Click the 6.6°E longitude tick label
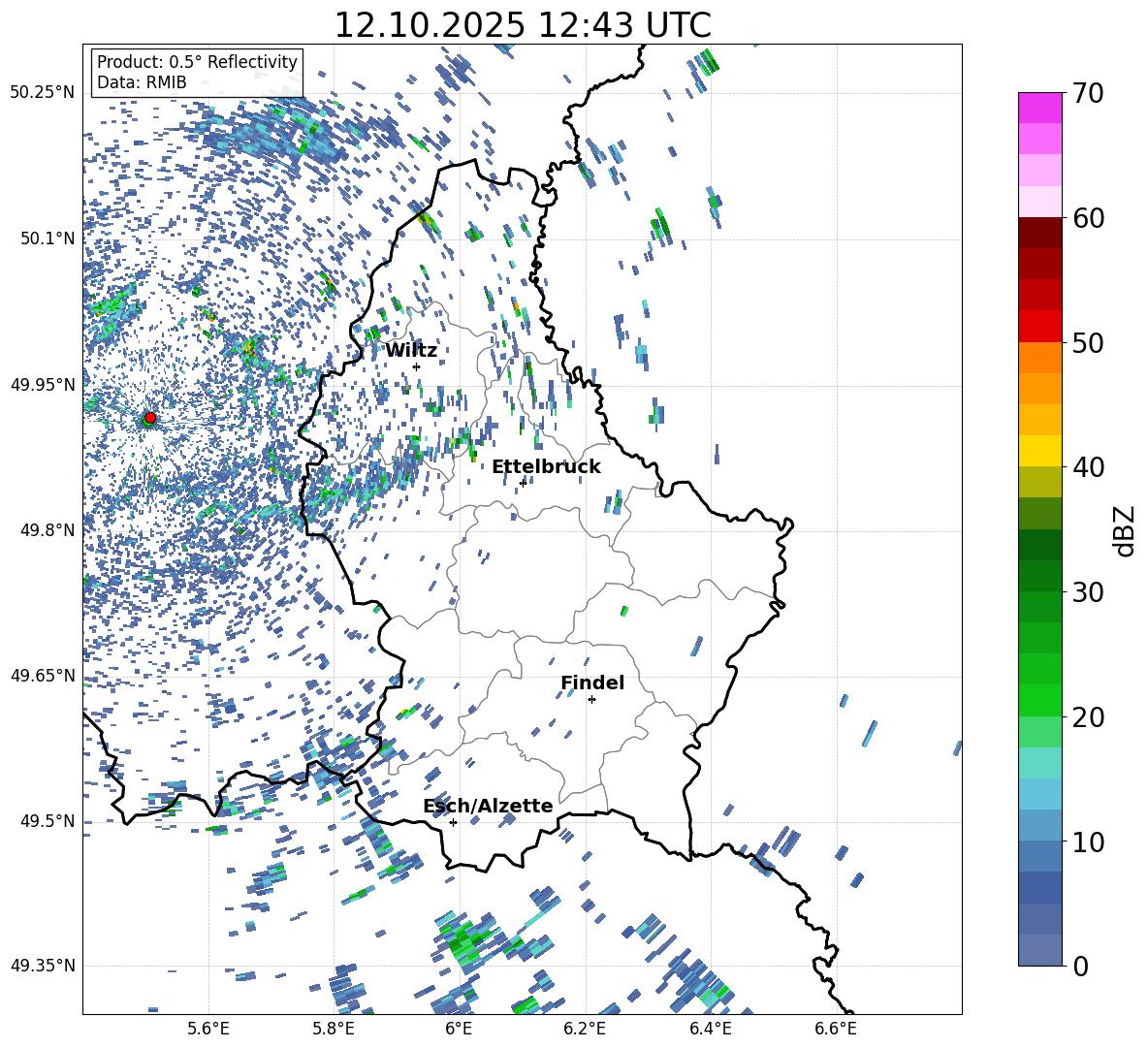 click(836, 1029)
